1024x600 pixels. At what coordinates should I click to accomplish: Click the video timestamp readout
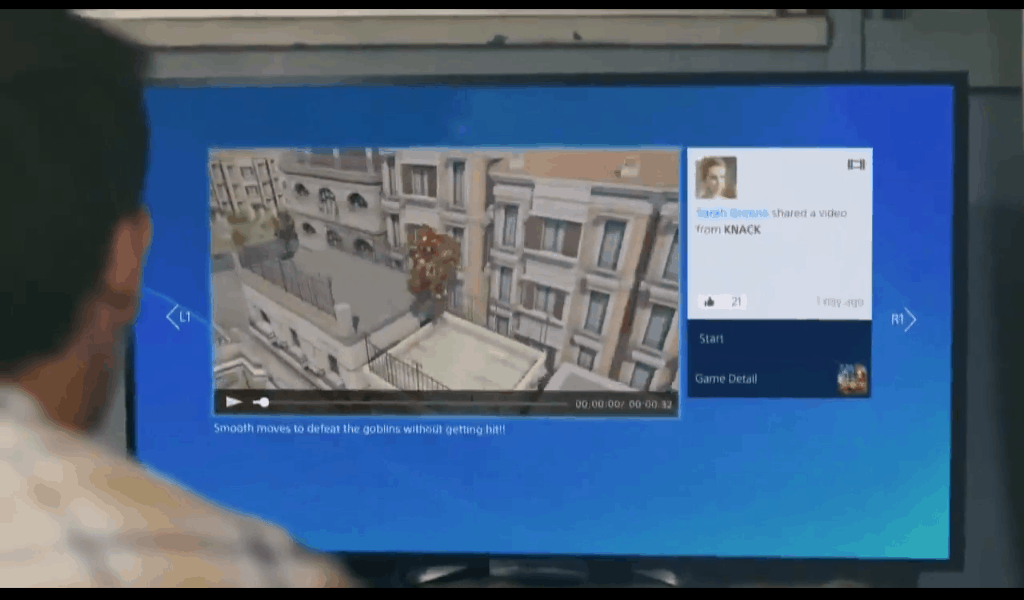(x=623, y=404)
